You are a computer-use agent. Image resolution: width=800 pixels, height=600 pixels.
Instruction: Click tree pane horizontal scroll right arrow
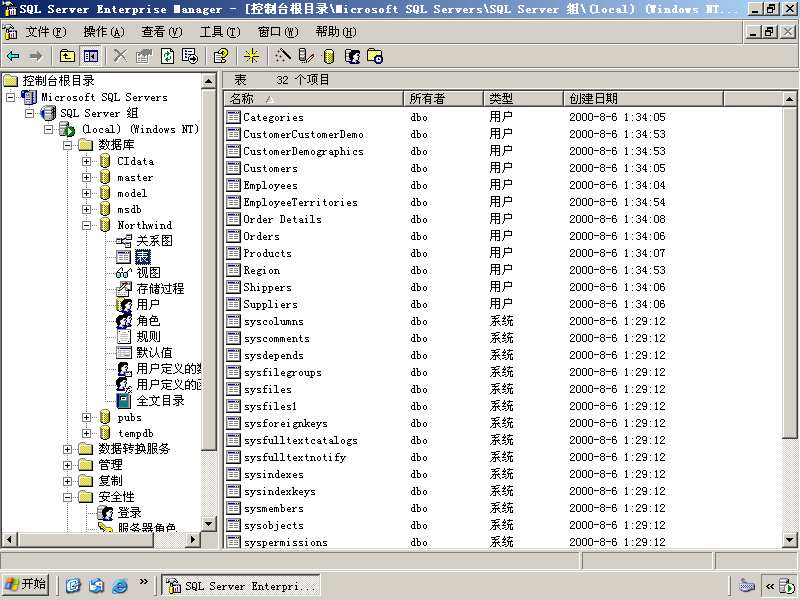tap(193, 539)
